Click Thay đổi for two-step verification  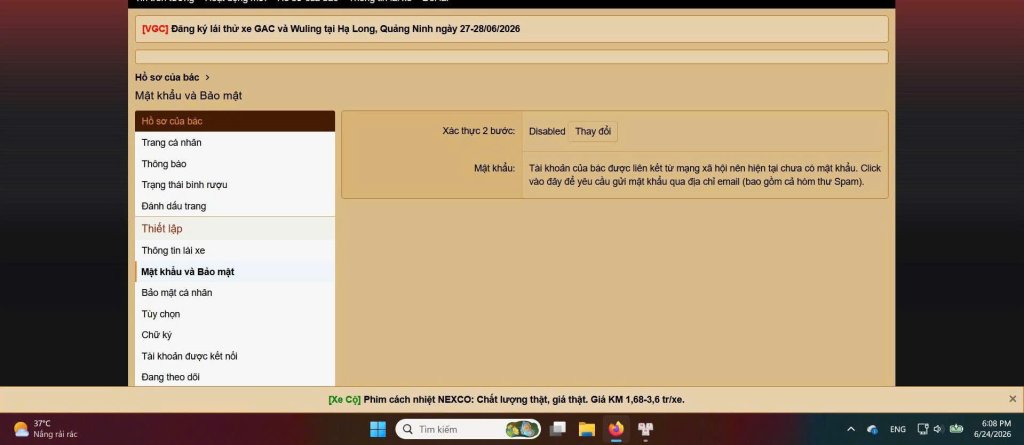593,131
